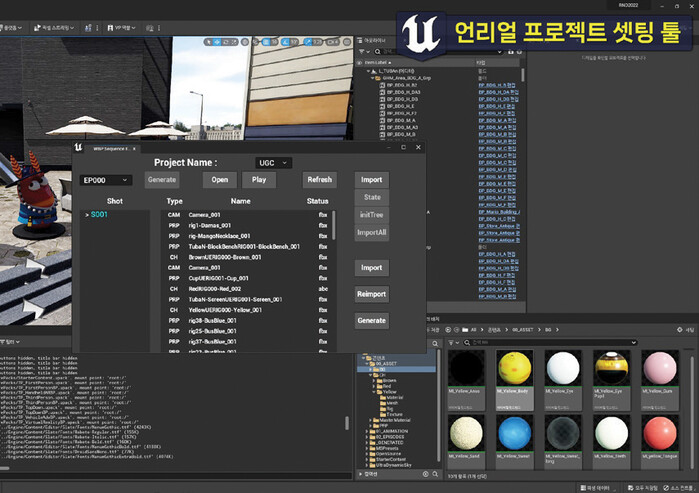The width and height of the screenshot is (699, 493).
Task: Collapse the Yellow folder in folder tree
Action: [x=374, y=392]
